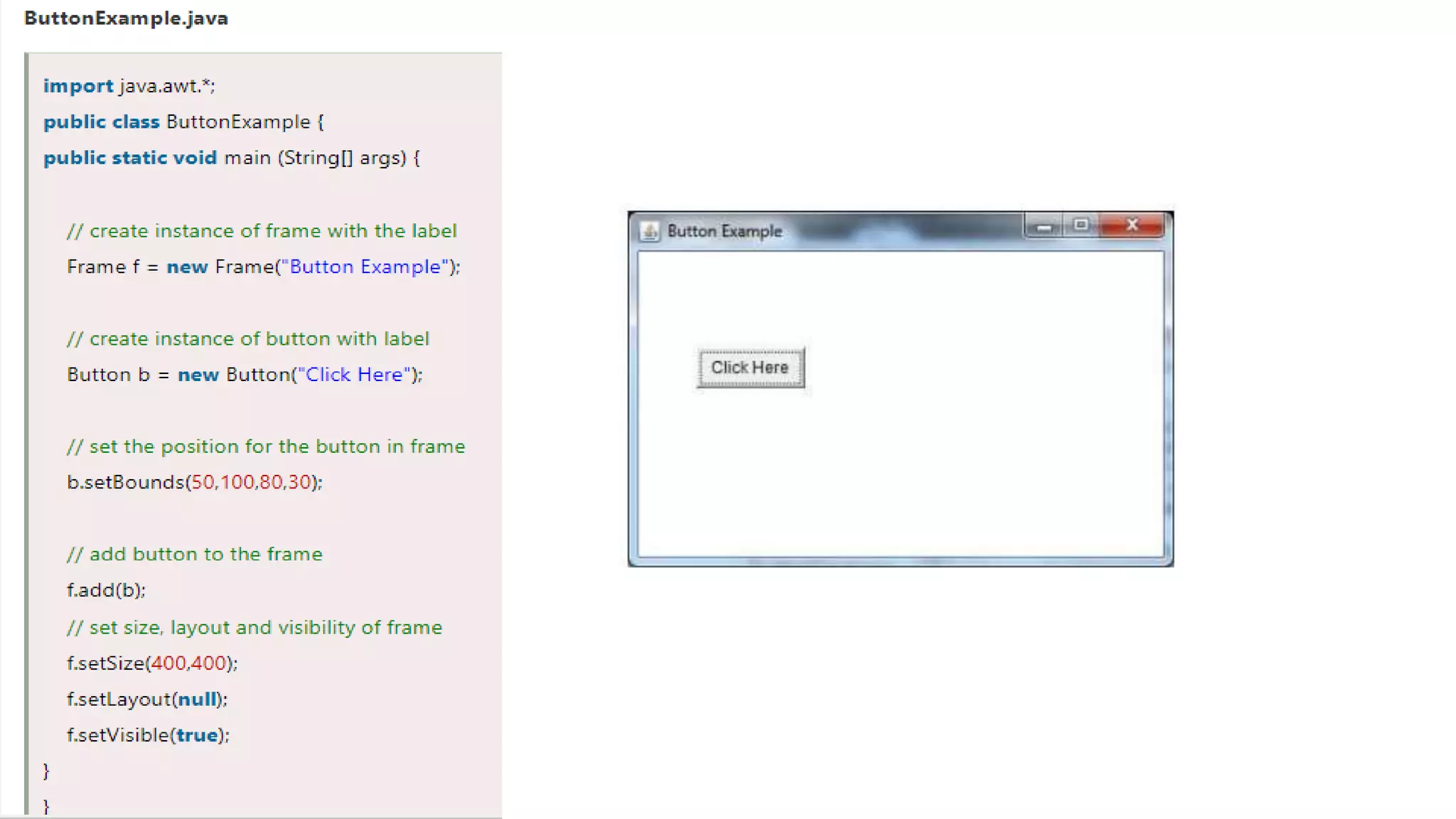Close the Button Example window
Screen dimensions: 1456x819
point(1132,225)
